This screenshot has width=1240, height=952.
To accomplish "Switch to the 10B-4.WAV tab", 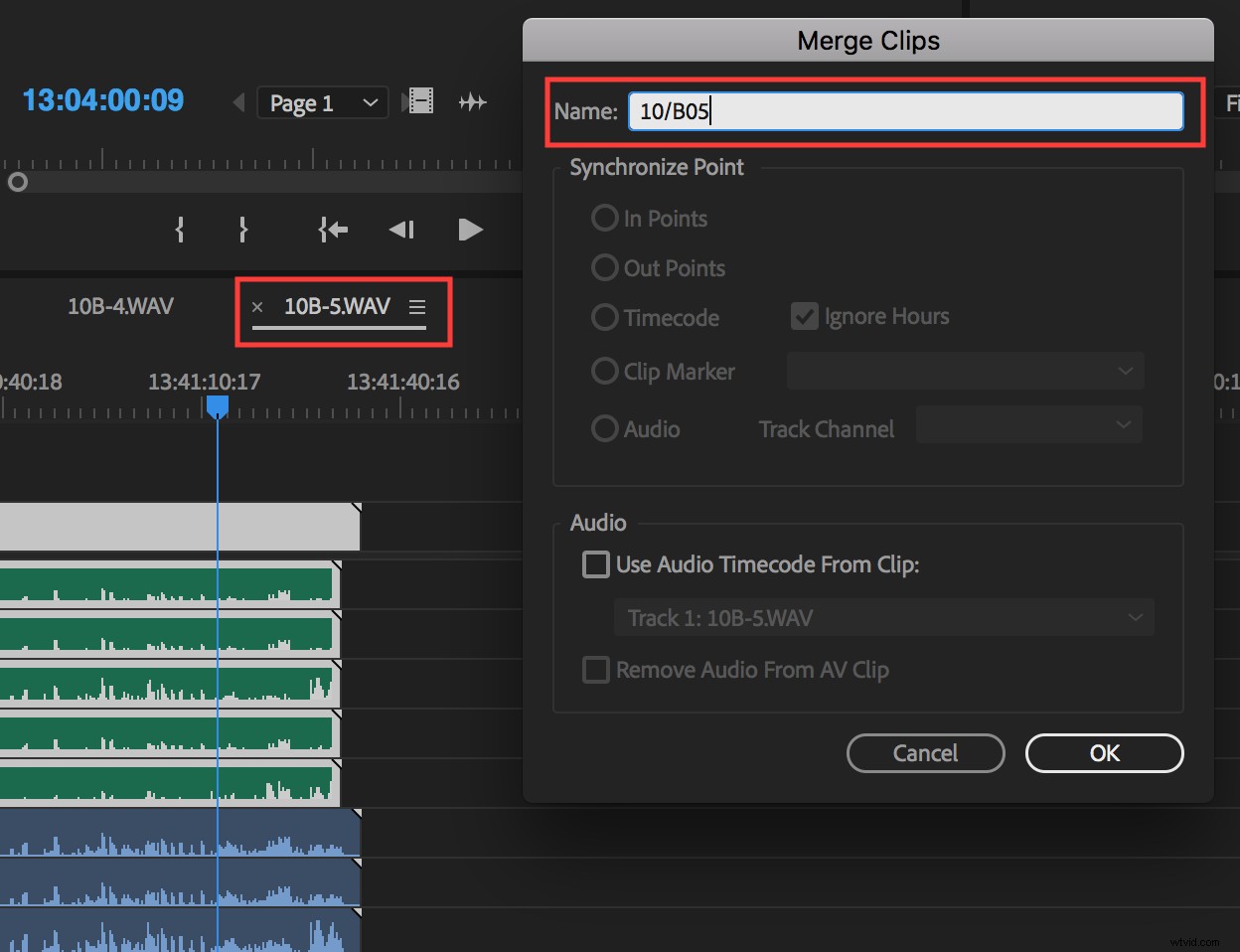I will (119, 306).
